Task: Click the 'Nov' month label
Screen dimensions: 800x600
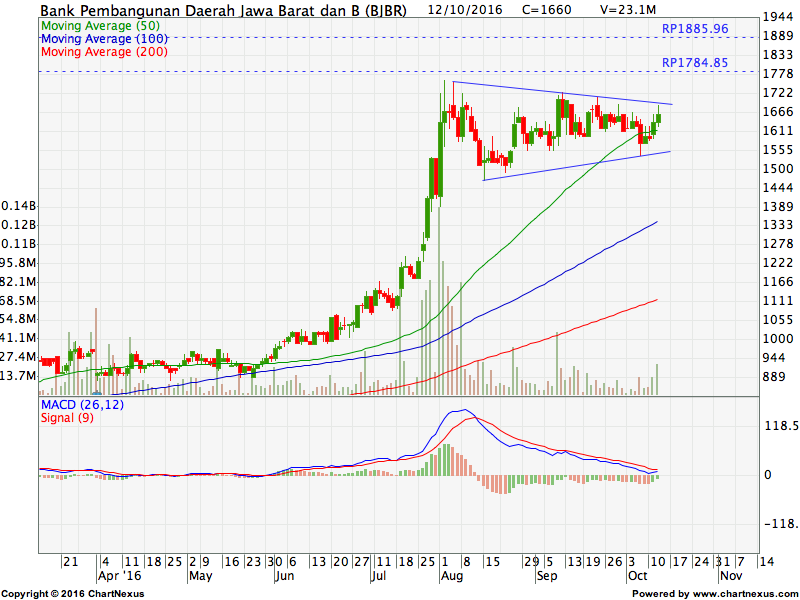Action: point(730,576)
